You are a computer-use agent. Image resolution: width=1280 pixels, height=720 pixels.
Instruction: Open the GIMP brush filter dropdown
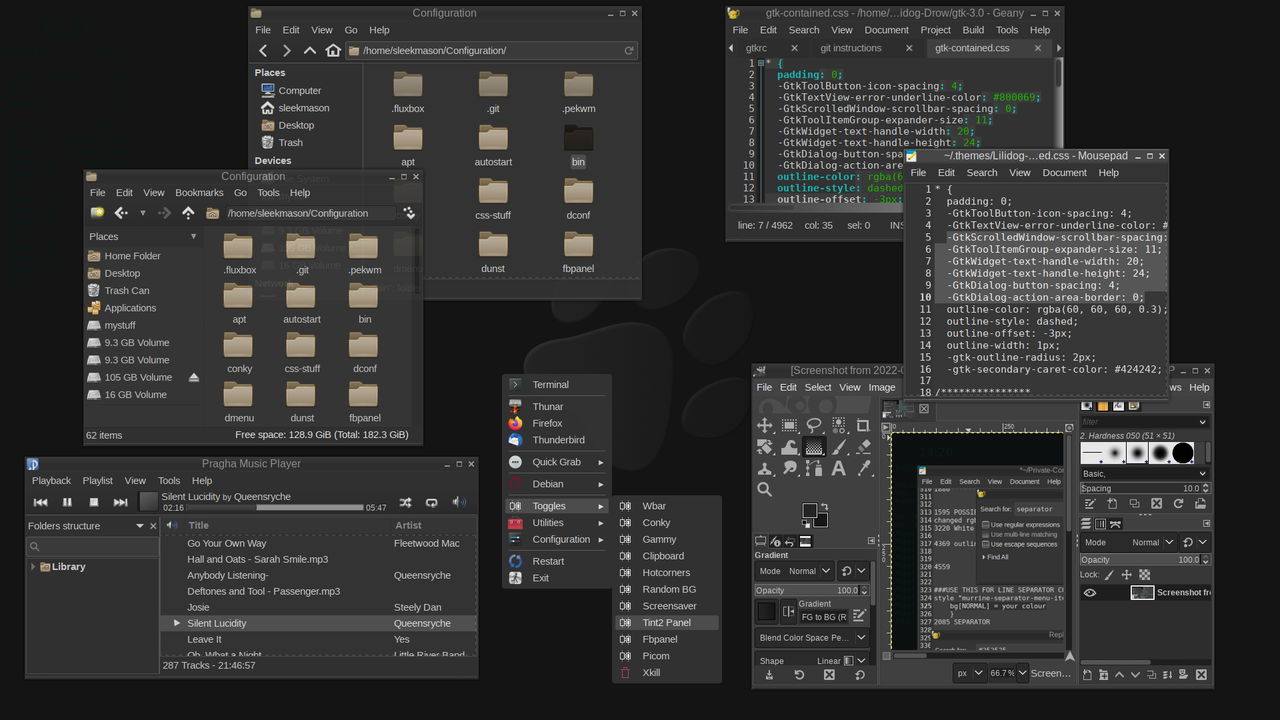click(1202, 422)
